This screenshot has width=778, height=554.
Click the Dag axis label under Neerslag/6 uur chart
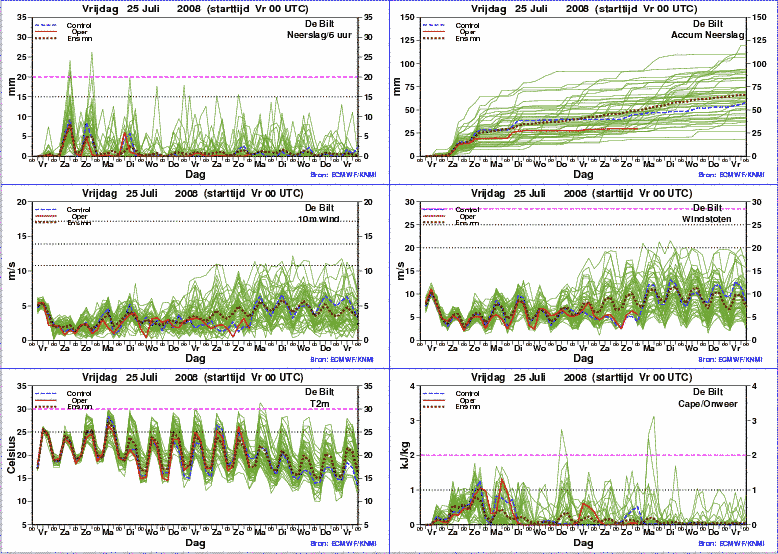[x=194, y=175]
